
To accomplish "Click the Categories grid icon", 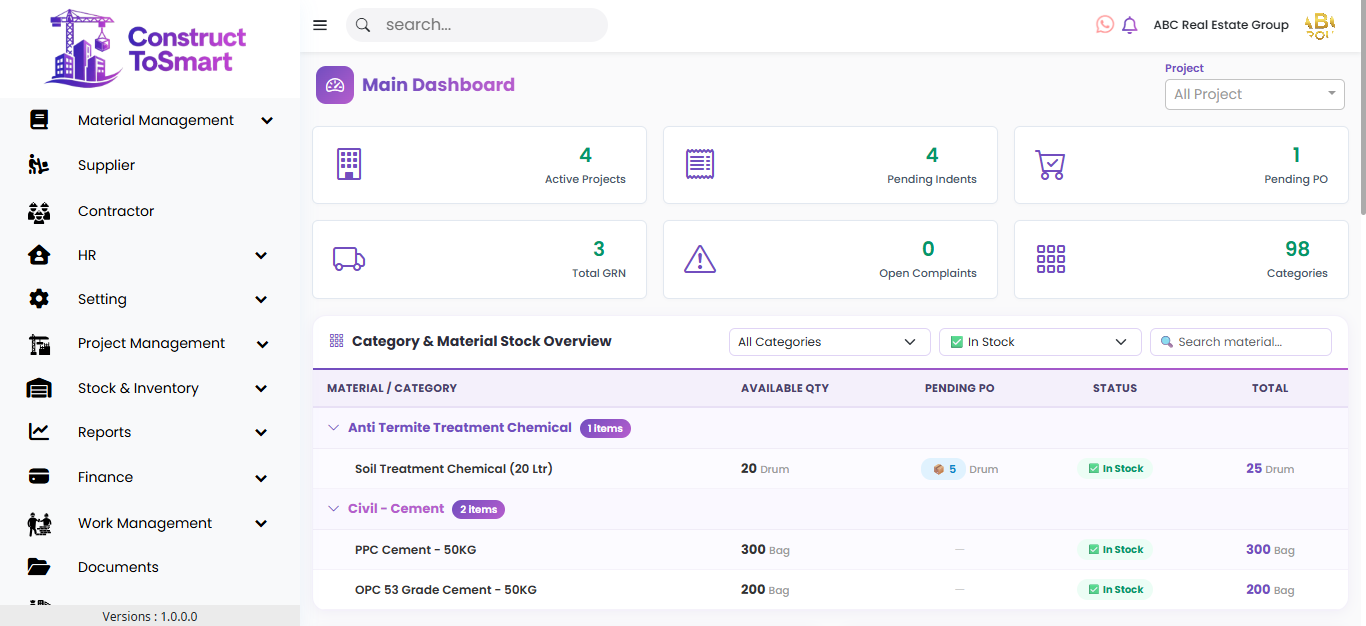I will [1051, 259].
